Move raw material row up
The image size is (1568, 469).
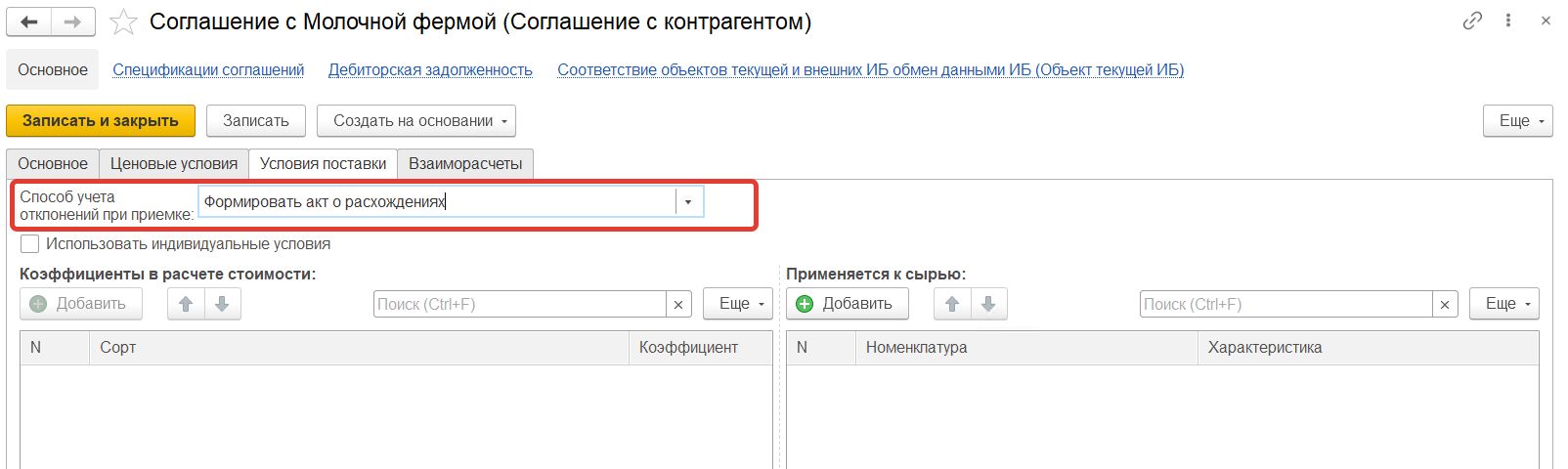952,304
